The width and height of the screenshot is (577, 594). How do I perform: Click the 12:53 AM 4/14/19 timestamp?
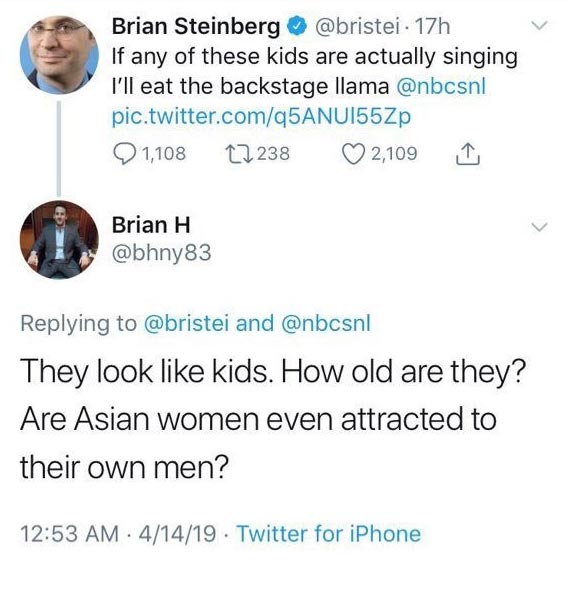click(x=118, y=534)
